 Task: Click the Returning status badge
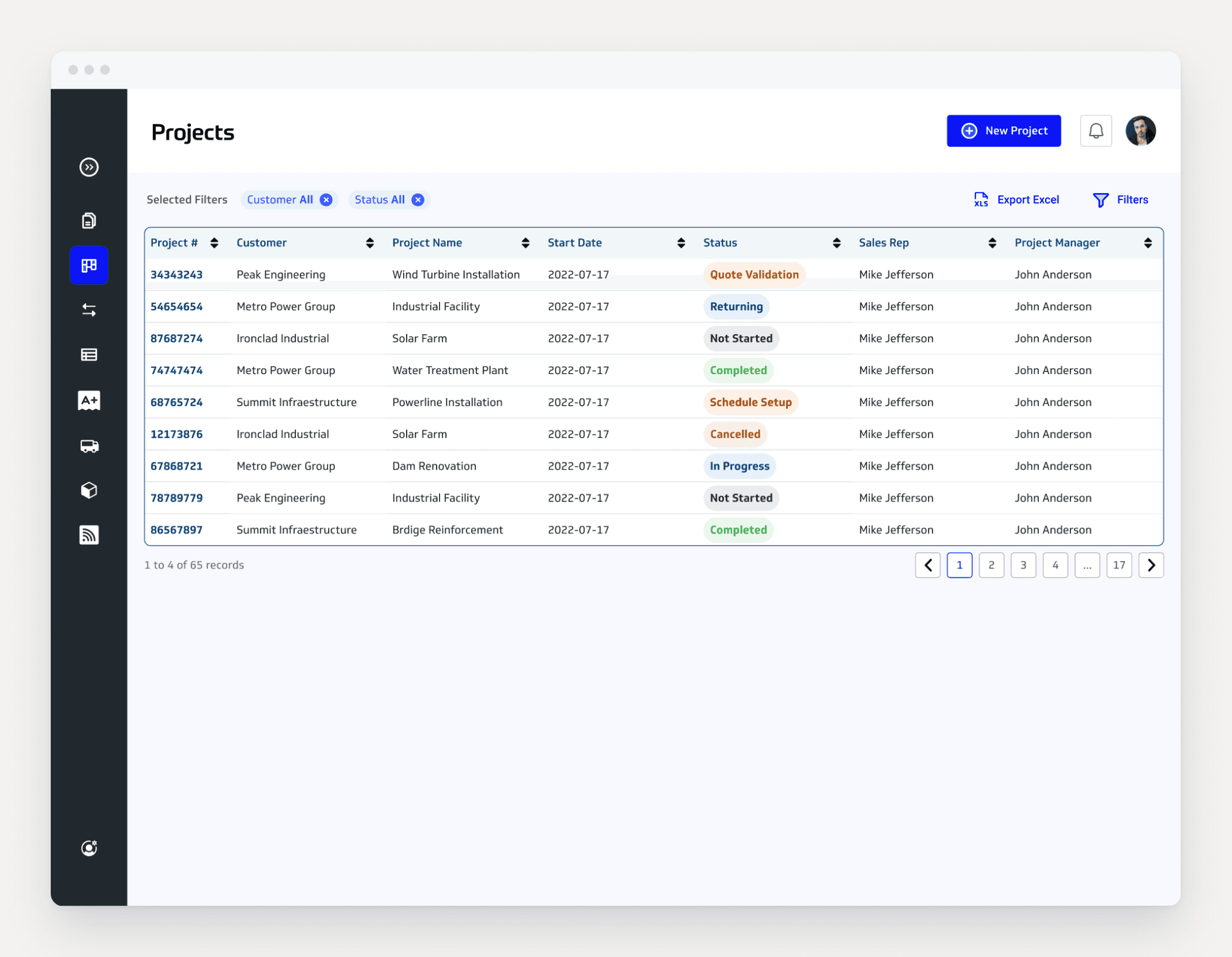click(736, 306)
